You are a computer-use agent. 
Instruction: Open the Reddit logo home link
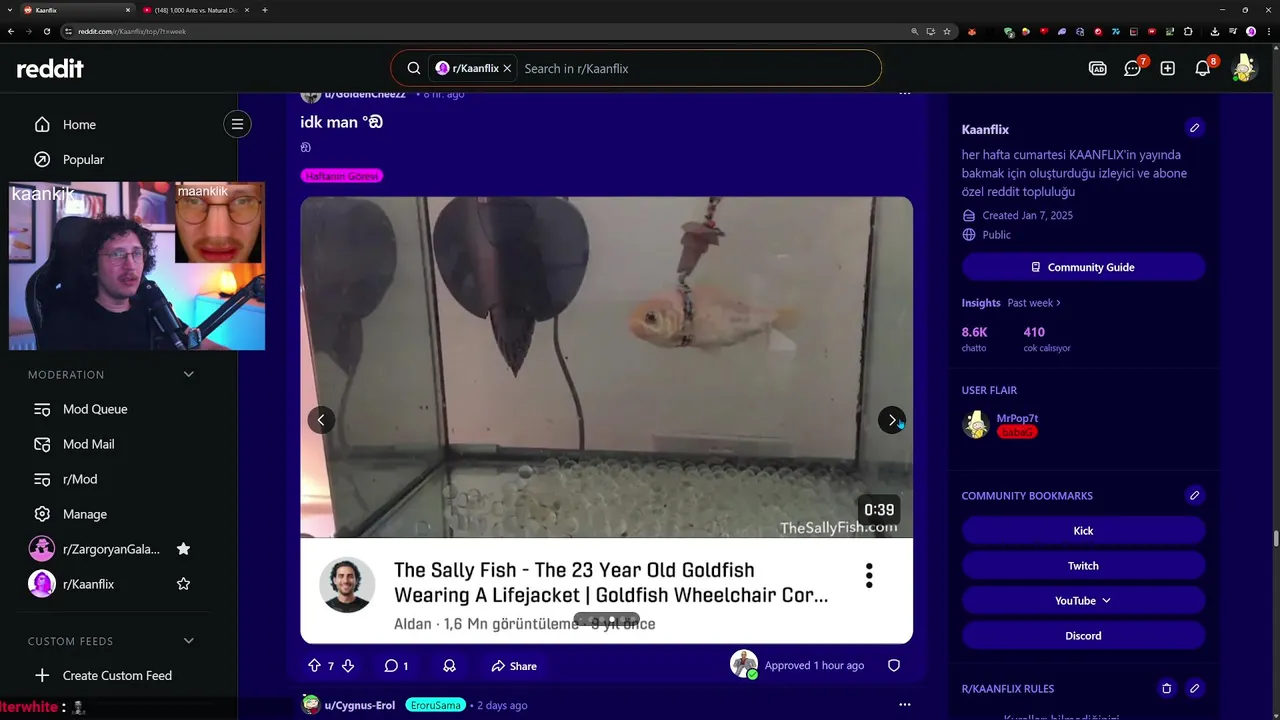tap(50, 68)
